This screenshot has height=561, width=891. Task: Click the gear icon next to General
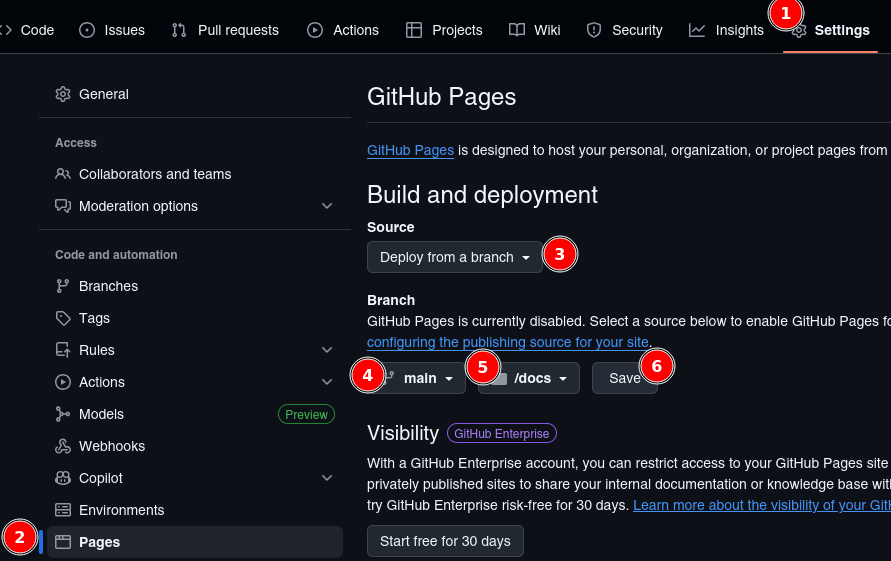click(x=63, y=94)
